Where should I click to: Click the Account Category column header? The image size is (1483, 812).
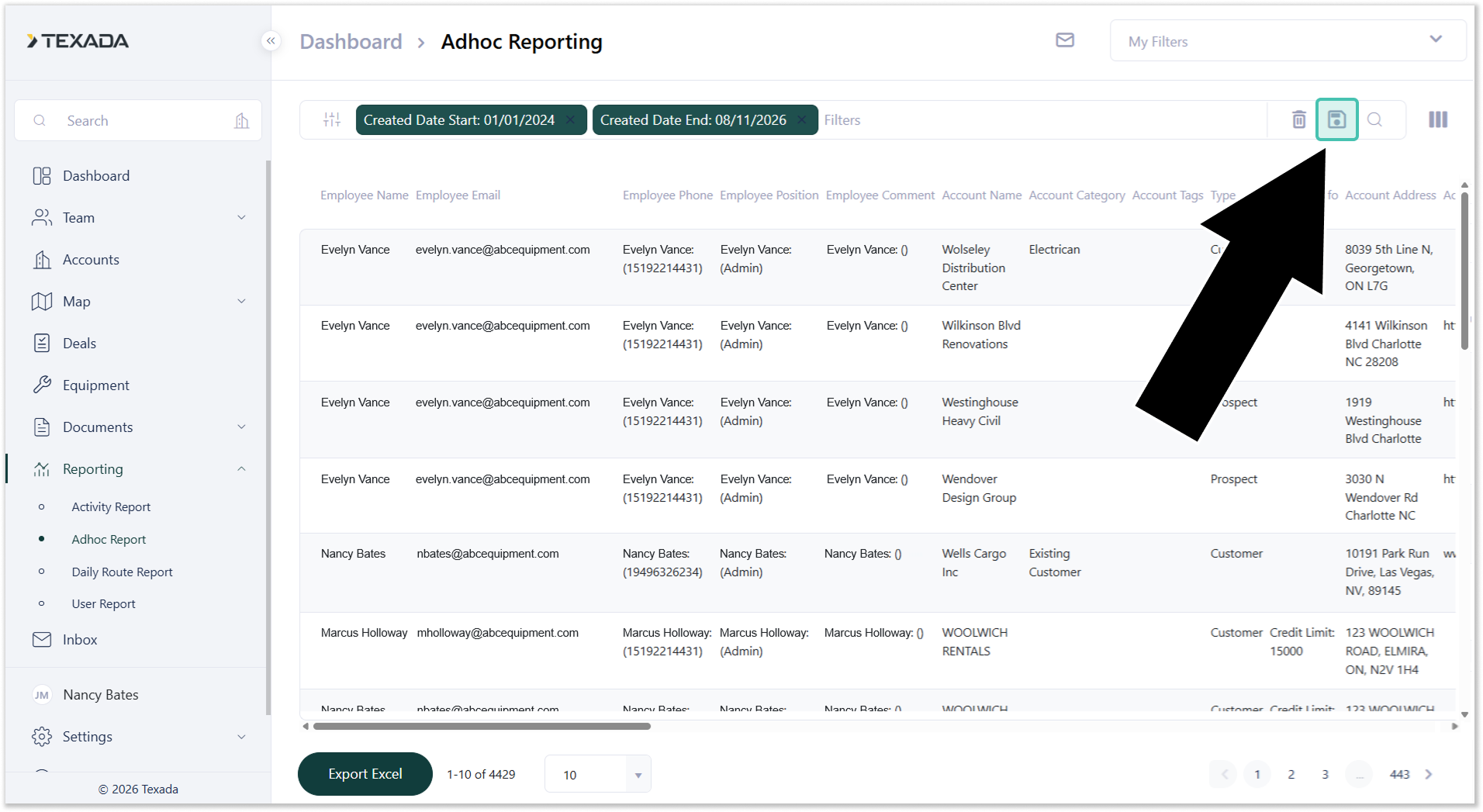click(1077, 195)
